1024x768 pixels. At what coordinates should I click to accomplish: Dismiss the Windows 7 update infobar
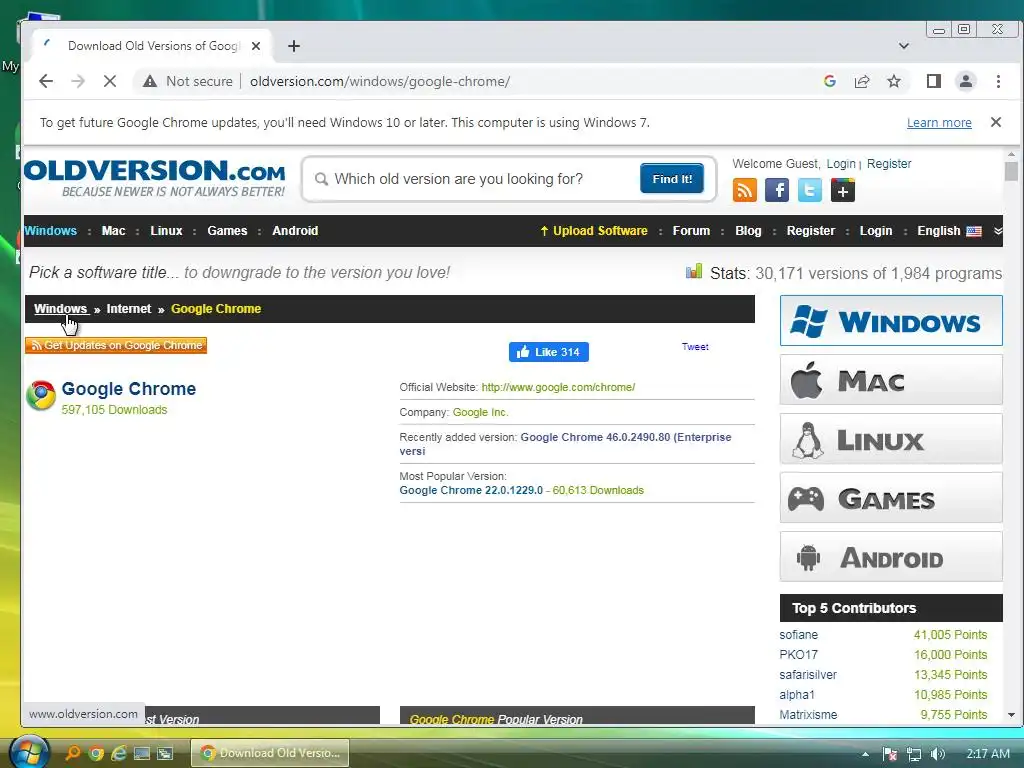coord(996,122)
